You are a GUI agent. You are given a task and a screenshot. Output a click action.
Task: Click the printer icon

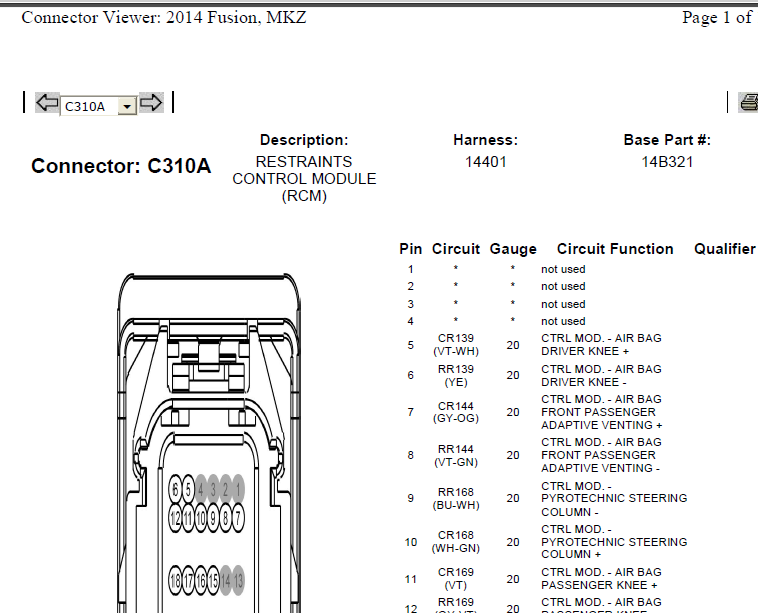tap(748, 102)
